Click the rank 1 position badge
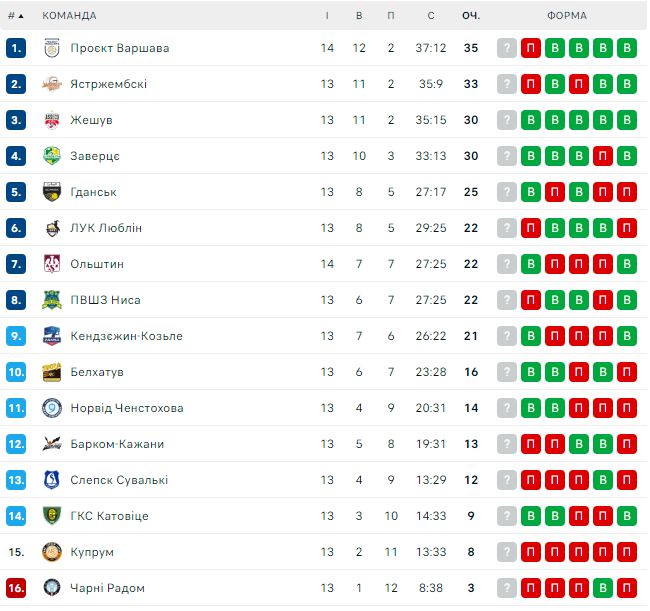The image size is (650, 611). tap(16, 48)
